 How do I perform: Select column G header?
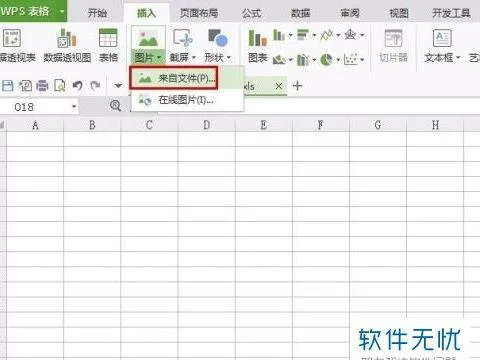[378, 125]
